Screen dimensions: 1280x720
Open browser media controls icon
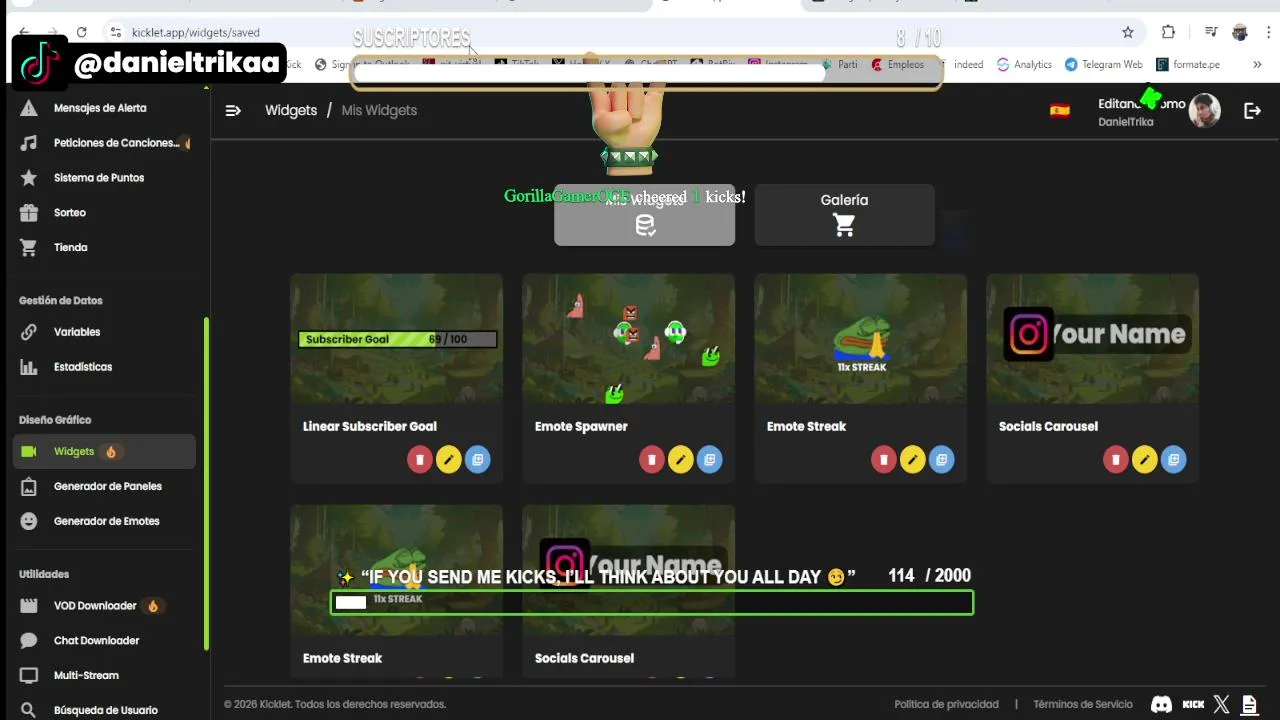1211,32
